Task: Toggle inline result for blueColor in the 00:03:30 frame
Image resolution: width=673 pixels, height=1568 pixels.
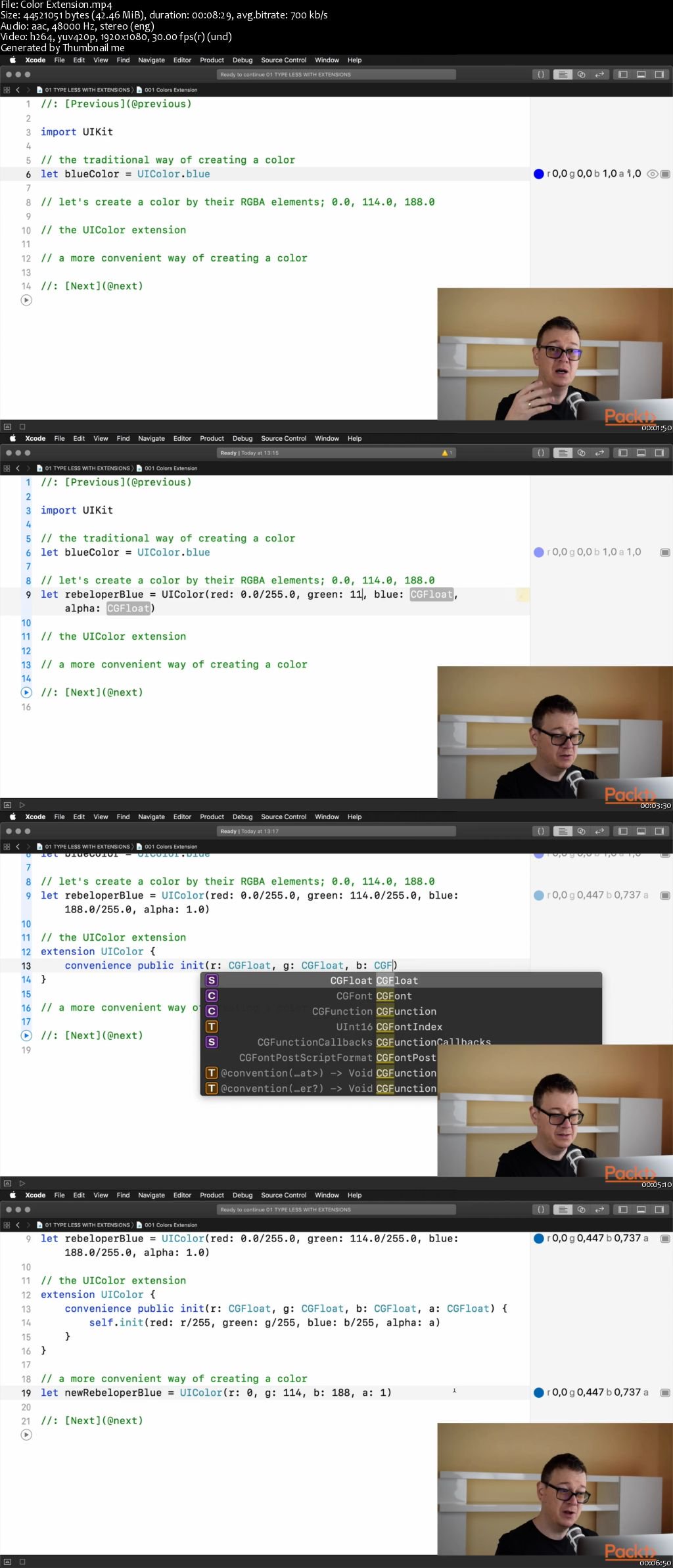Action: pos(665,552)
